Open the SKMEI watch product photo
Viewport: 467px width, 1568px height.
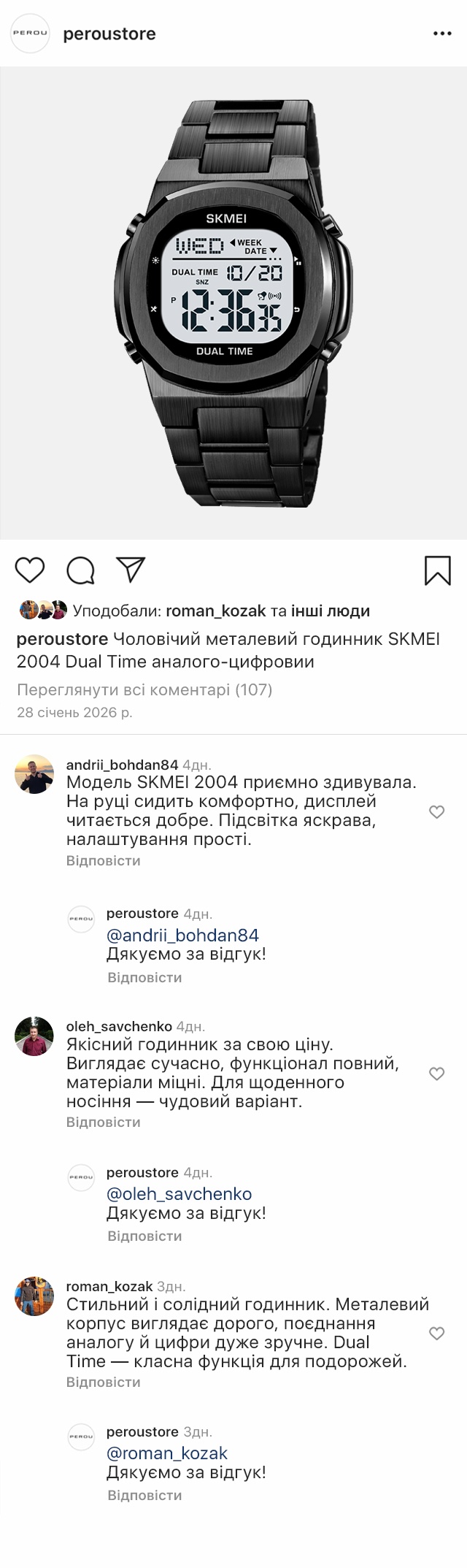[x=233, y=303]
